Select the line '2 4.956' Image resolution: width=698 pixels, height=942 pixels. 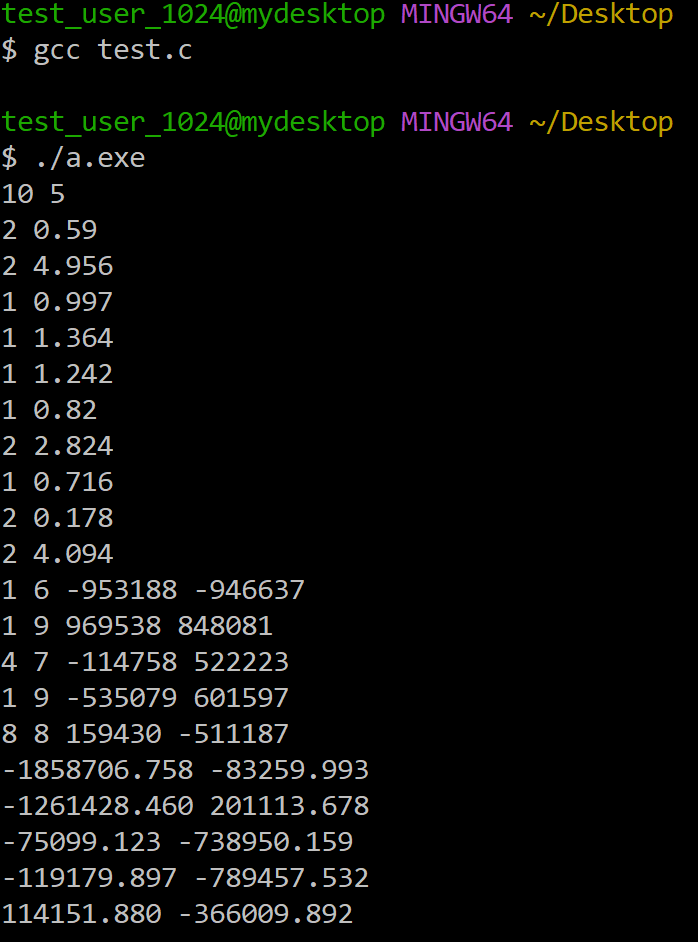click(x=57, y=266)
